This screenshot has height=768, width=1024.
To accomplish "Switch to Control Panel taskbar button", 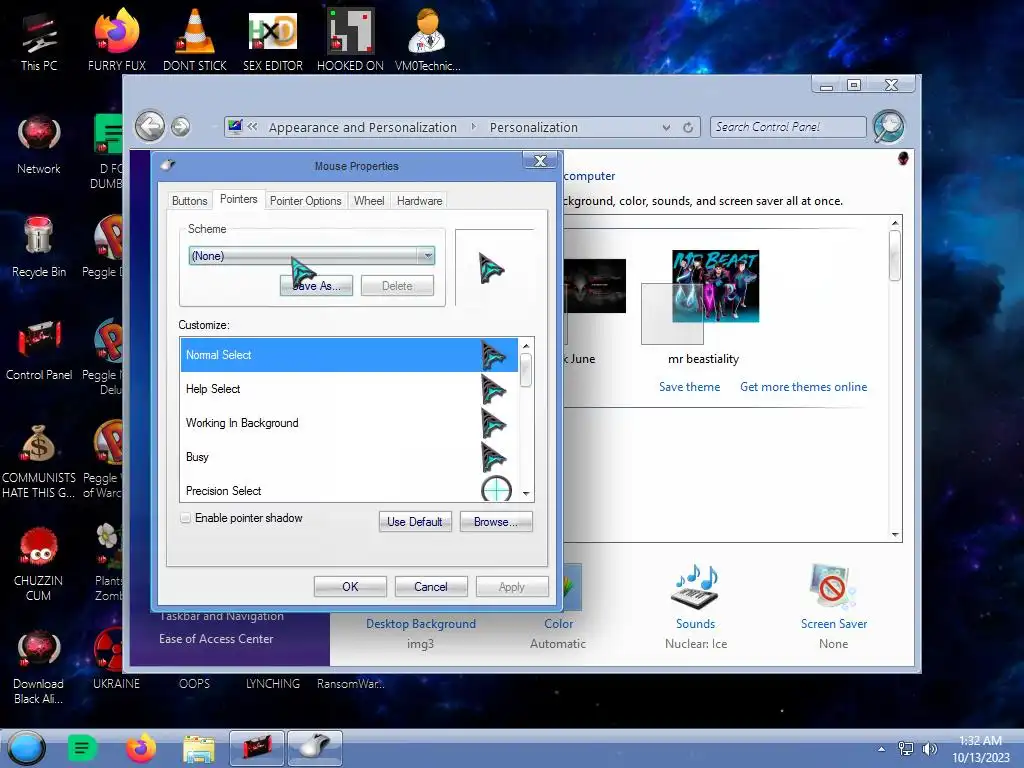I will (x=257, y=748).
